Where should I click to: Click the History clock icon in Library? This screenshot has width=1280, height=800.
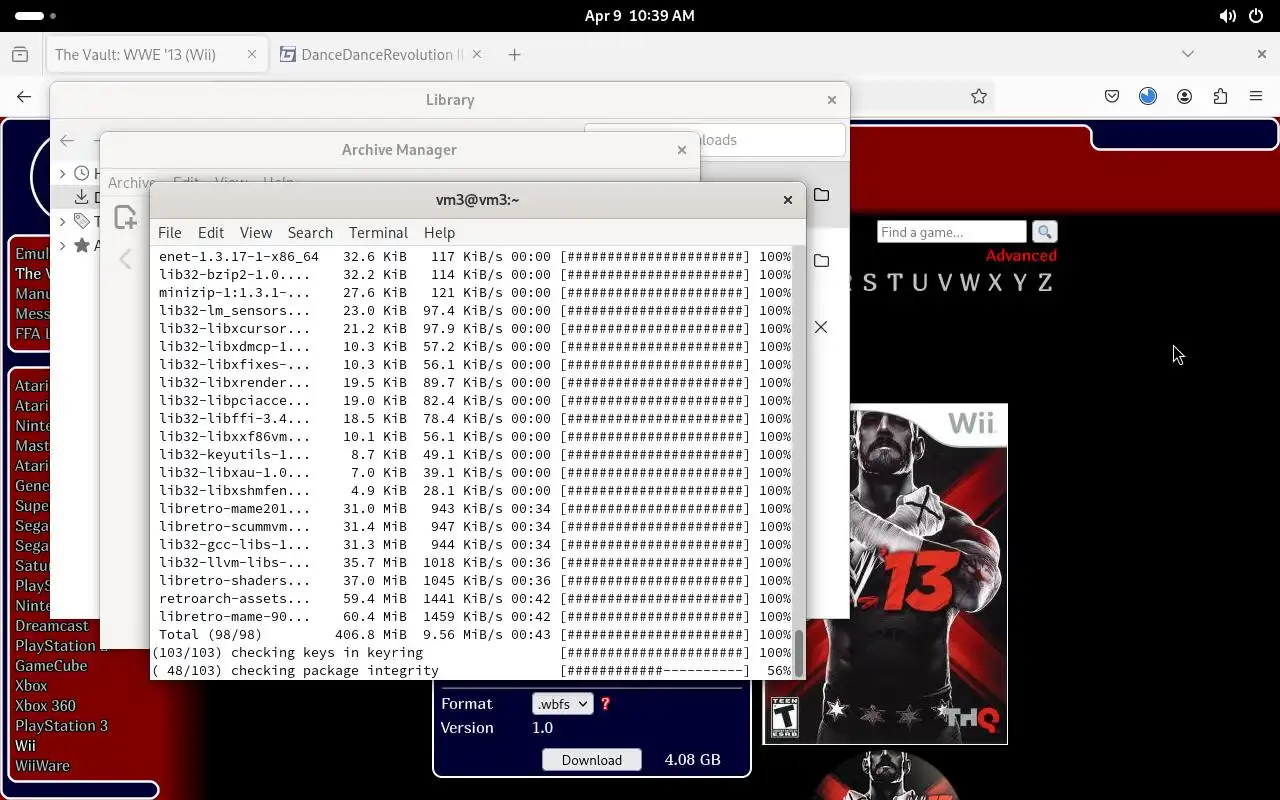tap(82, 173)
